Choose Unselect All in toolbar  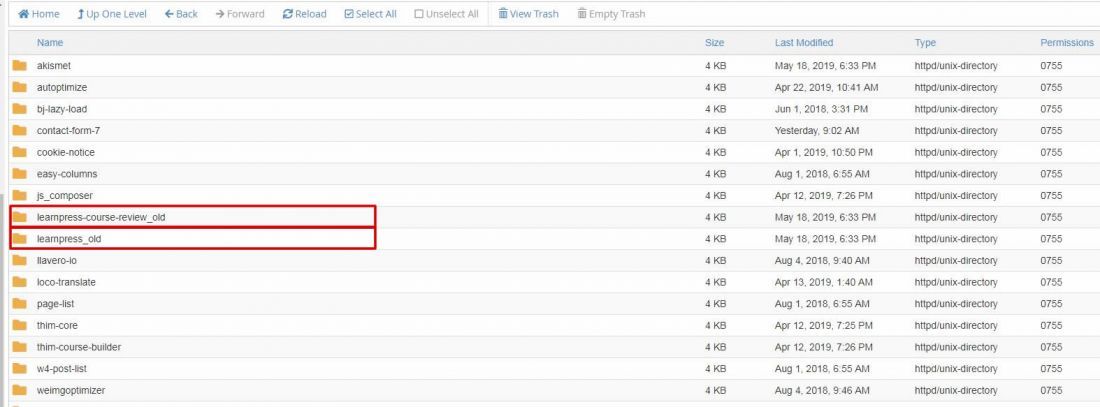pos(446,14)
